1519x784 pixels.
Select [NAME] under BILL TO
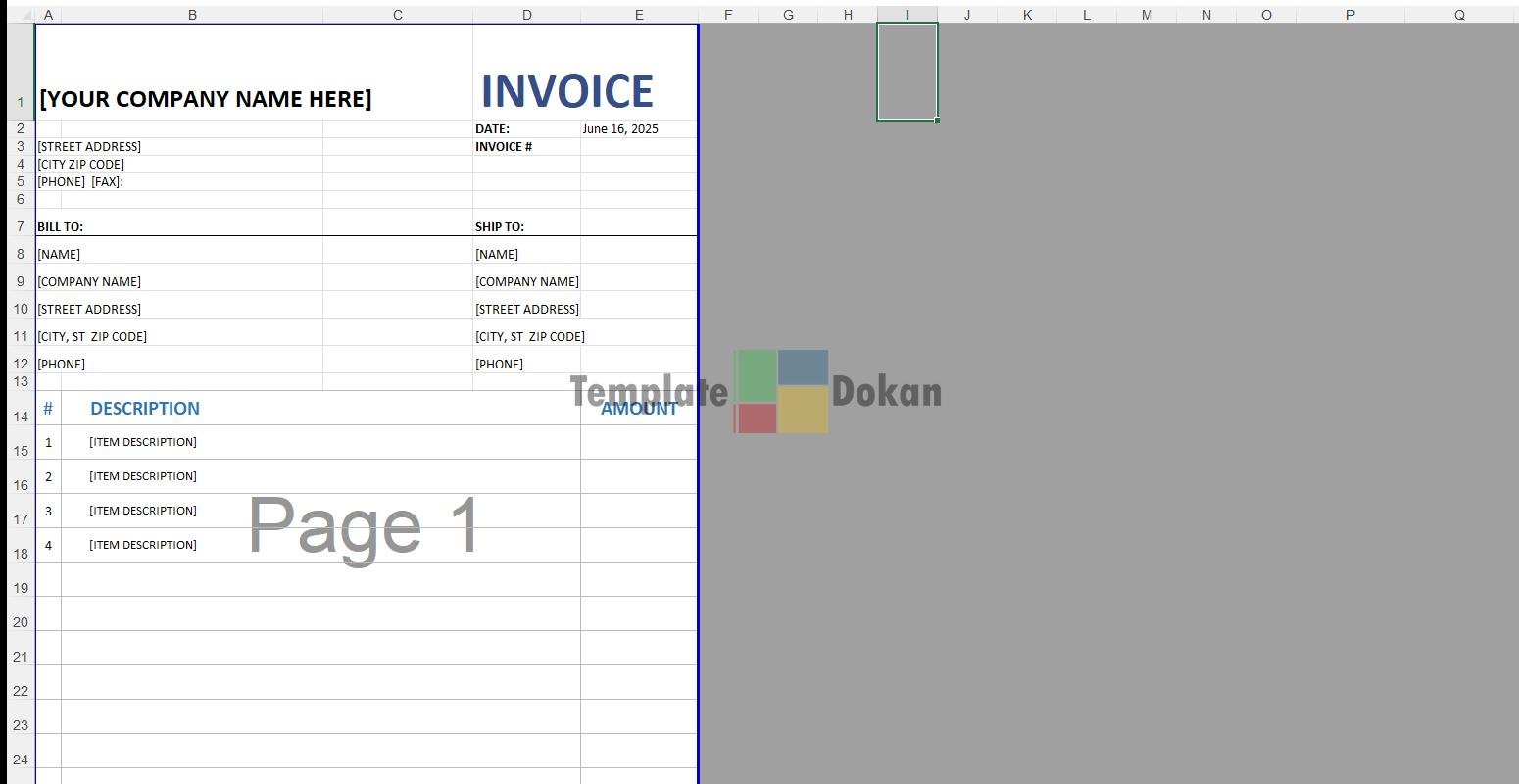[x=59, y=255]
